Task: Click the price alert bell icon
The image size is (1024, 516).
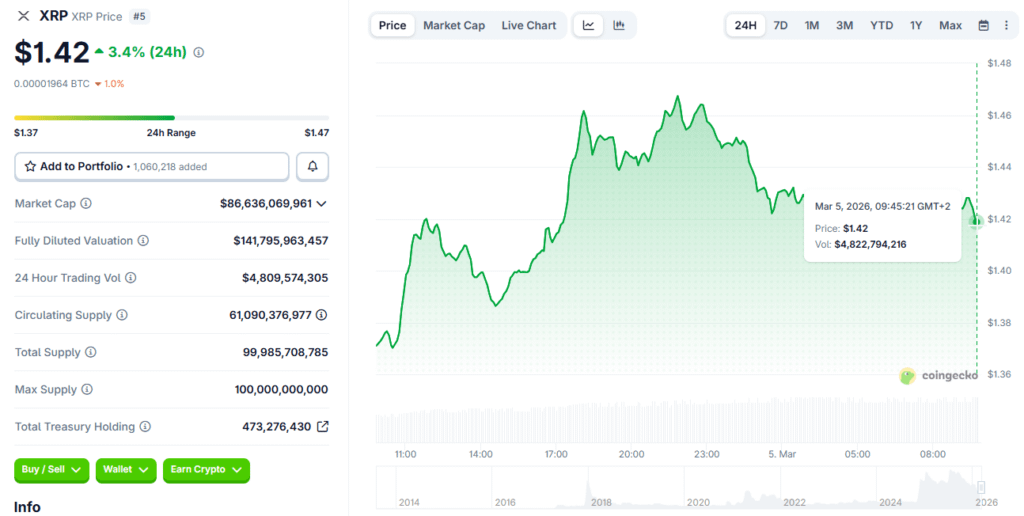Action: point(313,166)
